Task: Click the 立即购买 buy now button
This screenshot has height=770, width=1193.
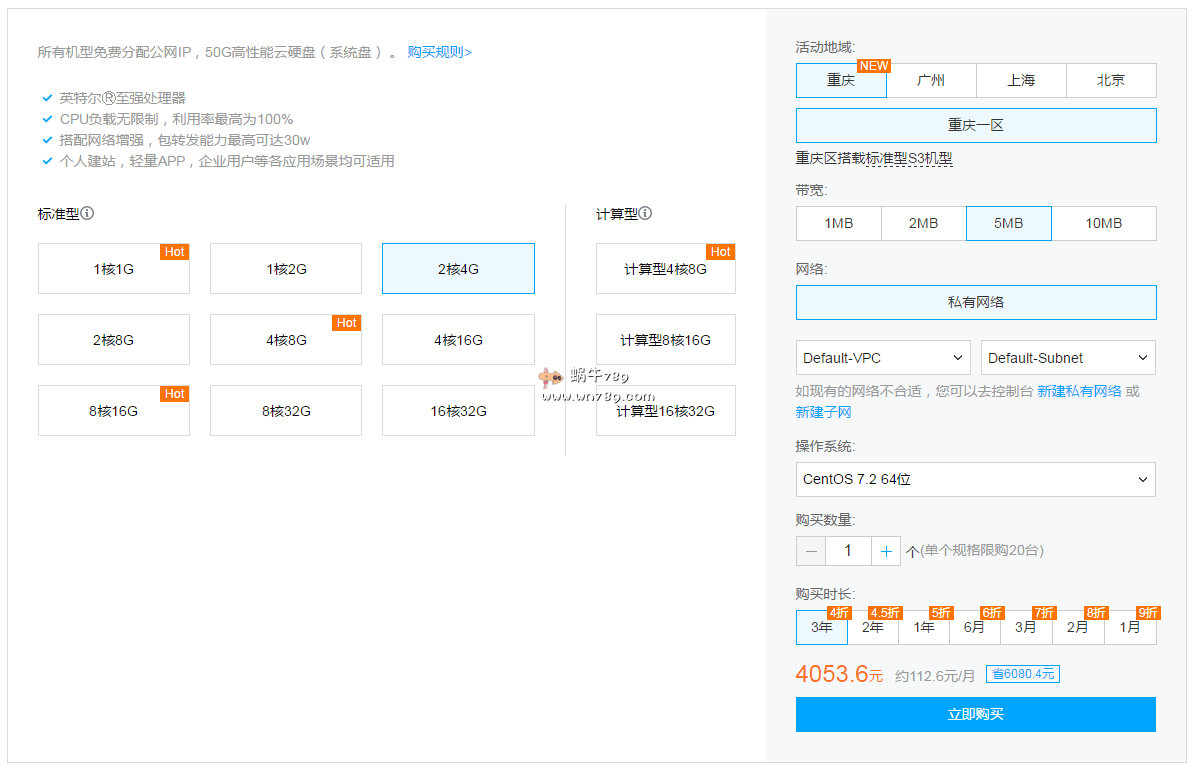Action: (975, 714)
